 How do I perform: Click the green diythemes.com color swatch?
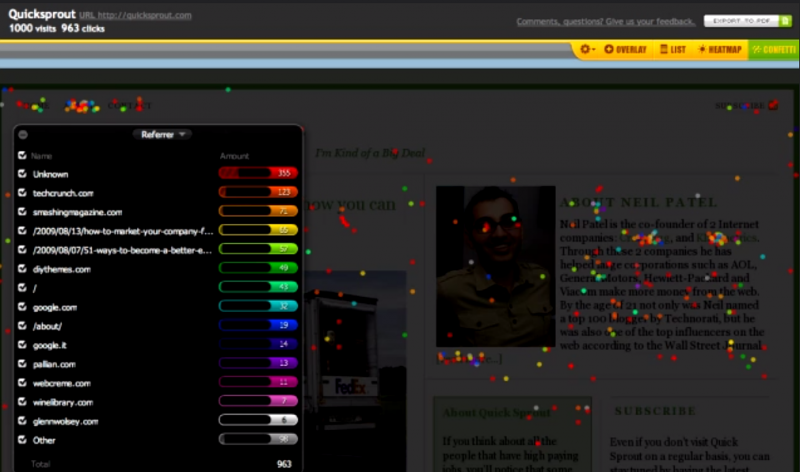click(x=258, y=268)
